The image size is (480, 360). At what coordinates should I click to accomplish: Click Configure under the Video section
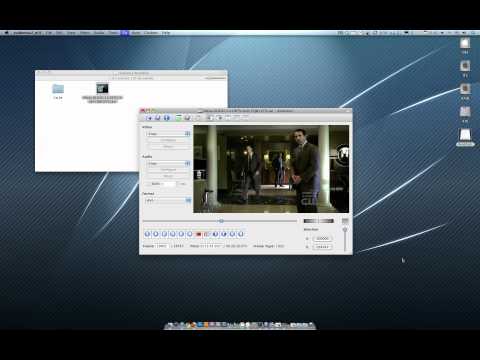click(x=168, y=140)
